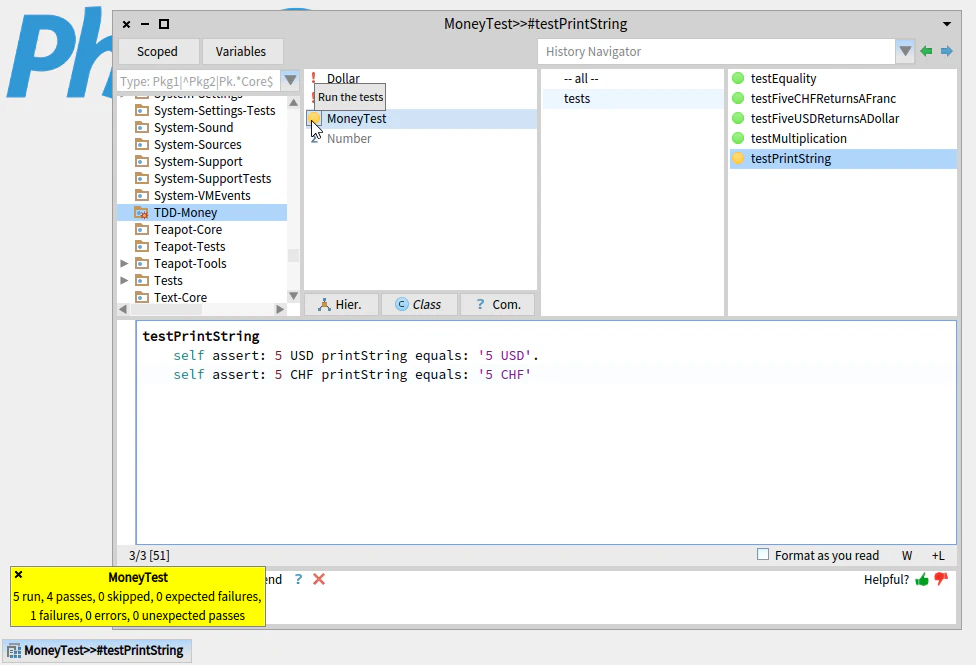The height and width of the screenshot is (665, 976).
Task: Click yellow failure icon beside testPrintString
Action: click(x=738, y=158)
